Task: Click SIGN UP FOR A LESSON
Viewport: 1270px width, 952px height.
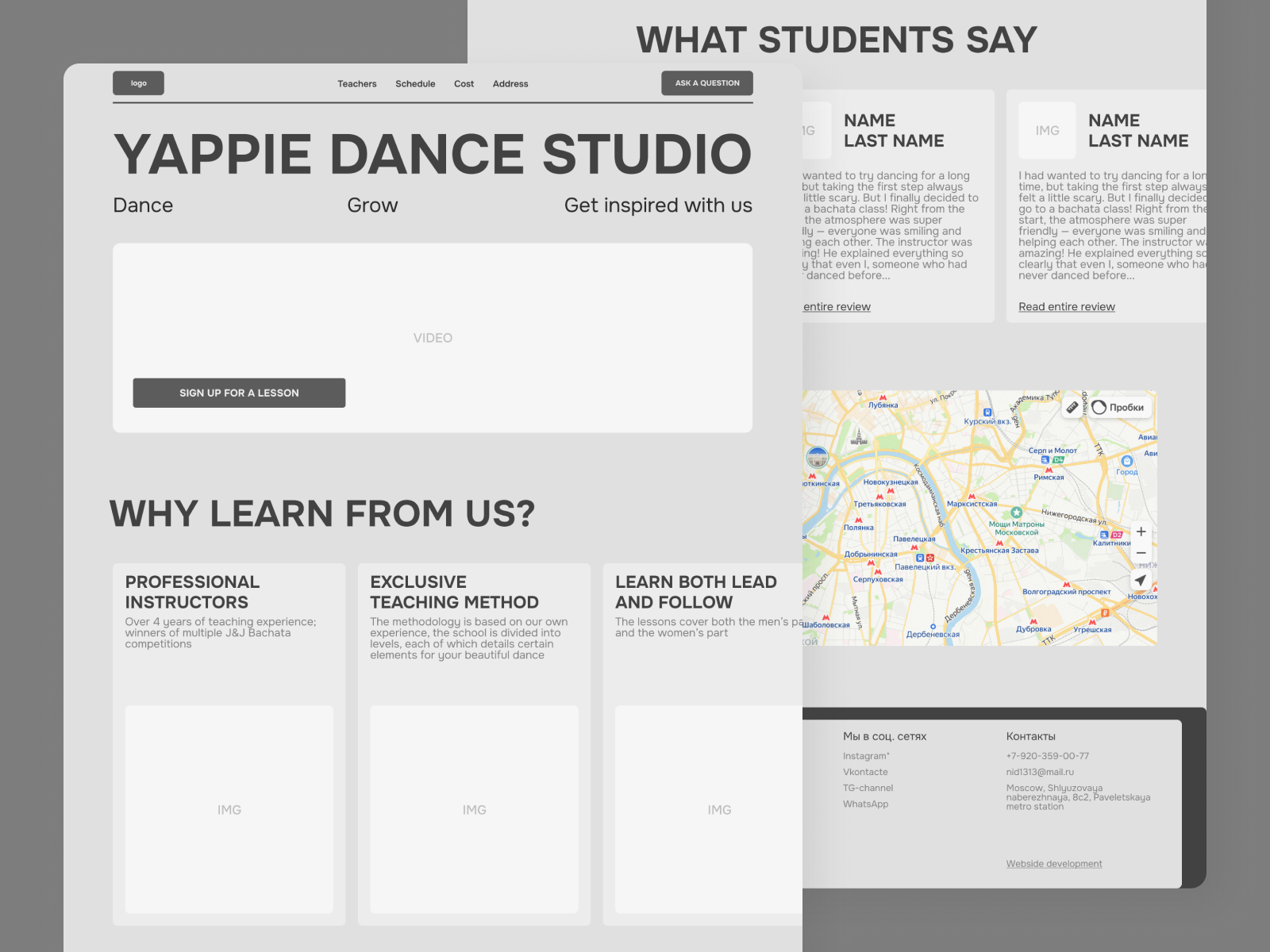Action: tap(239, 393)
